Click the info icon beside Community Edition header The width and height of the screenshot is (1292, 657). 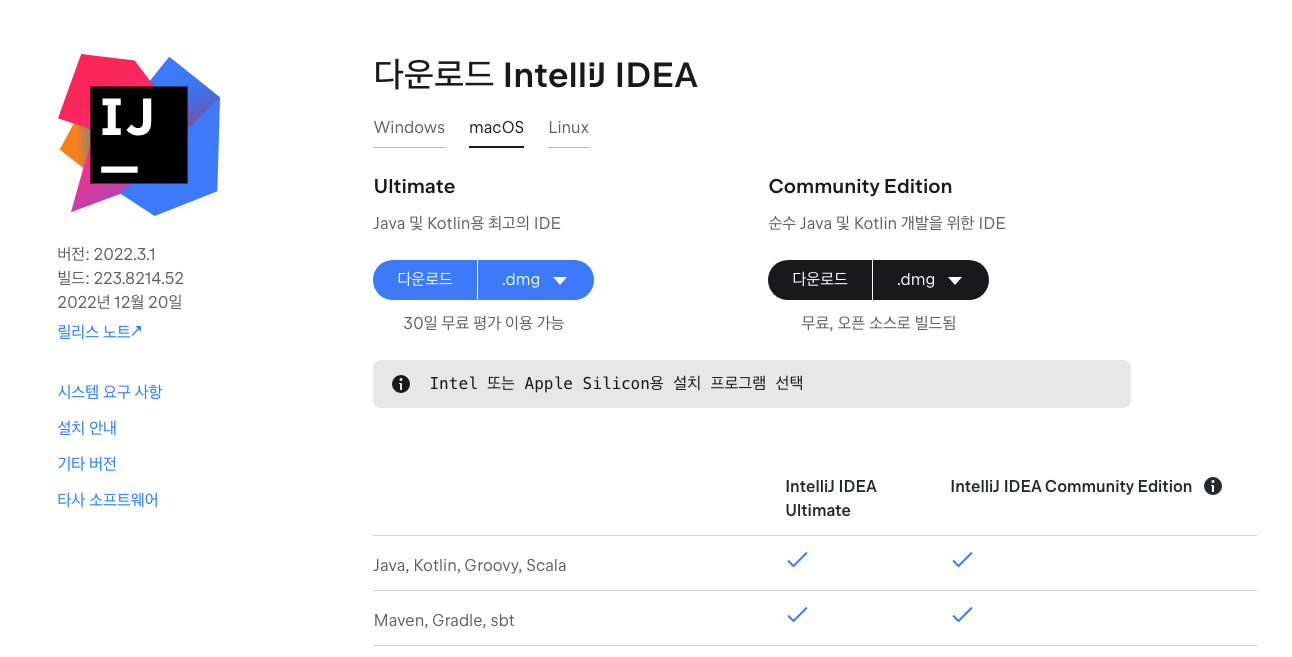point(1213,486)
